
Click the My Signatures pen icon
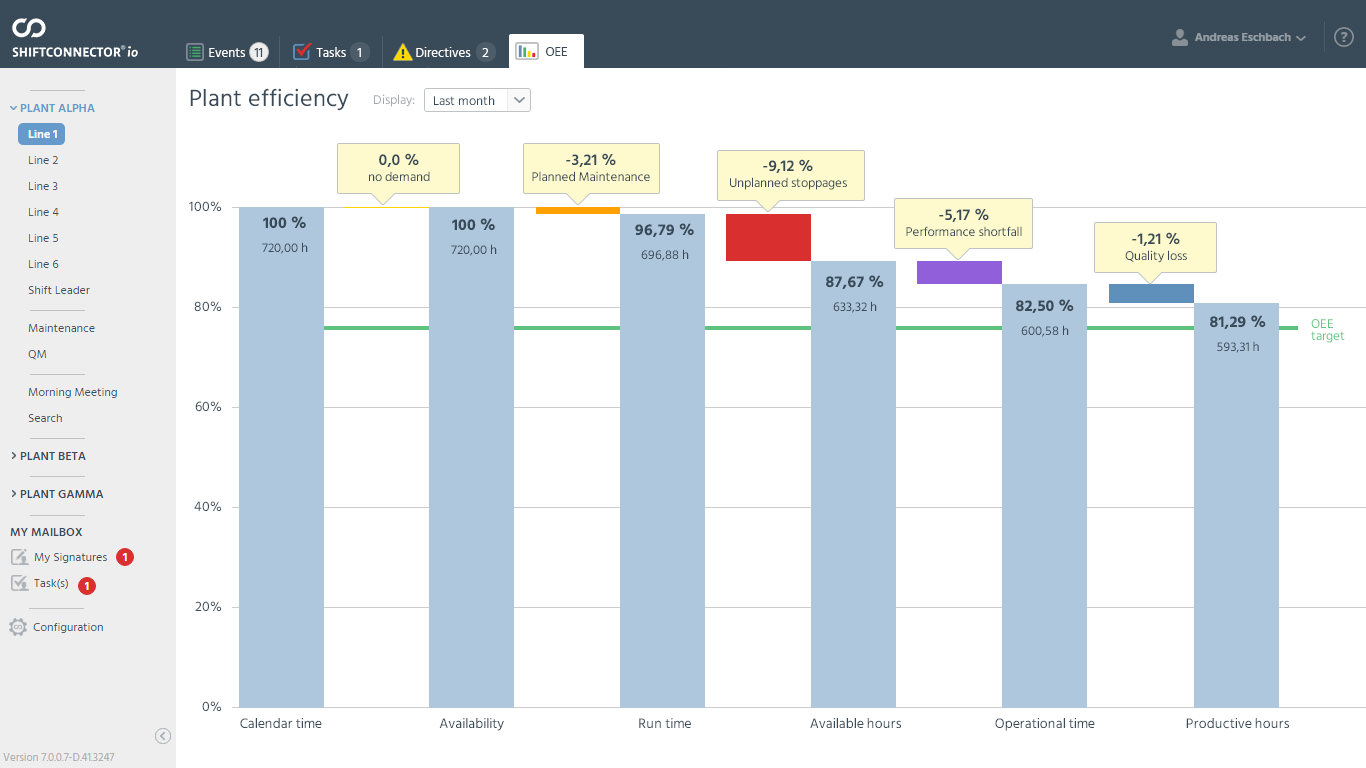[x=19, y=557]
